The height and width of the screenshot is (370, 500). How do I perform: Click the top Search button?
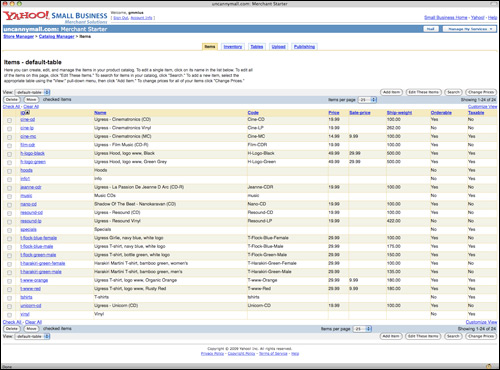coord(453,92)
